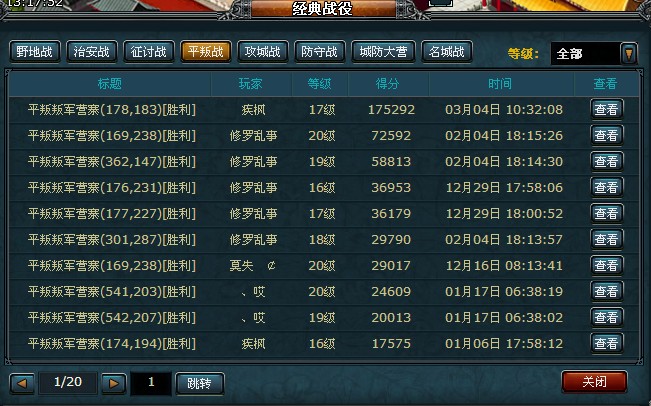Switch to the 城防大营 tab
651x406 pixels.
(383, 52)
